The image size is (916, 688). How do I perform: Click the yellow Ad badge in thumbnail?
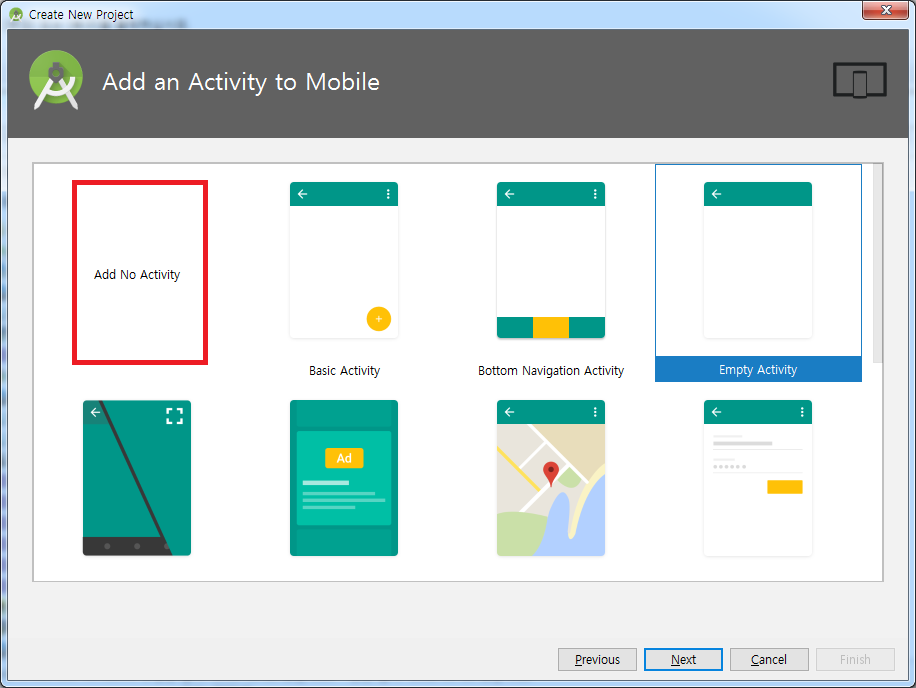344,458
